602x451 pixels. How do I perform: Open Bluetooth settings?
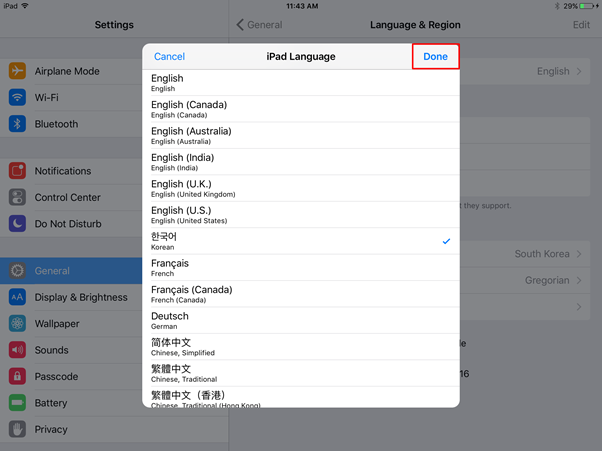(x=71, y=124)
